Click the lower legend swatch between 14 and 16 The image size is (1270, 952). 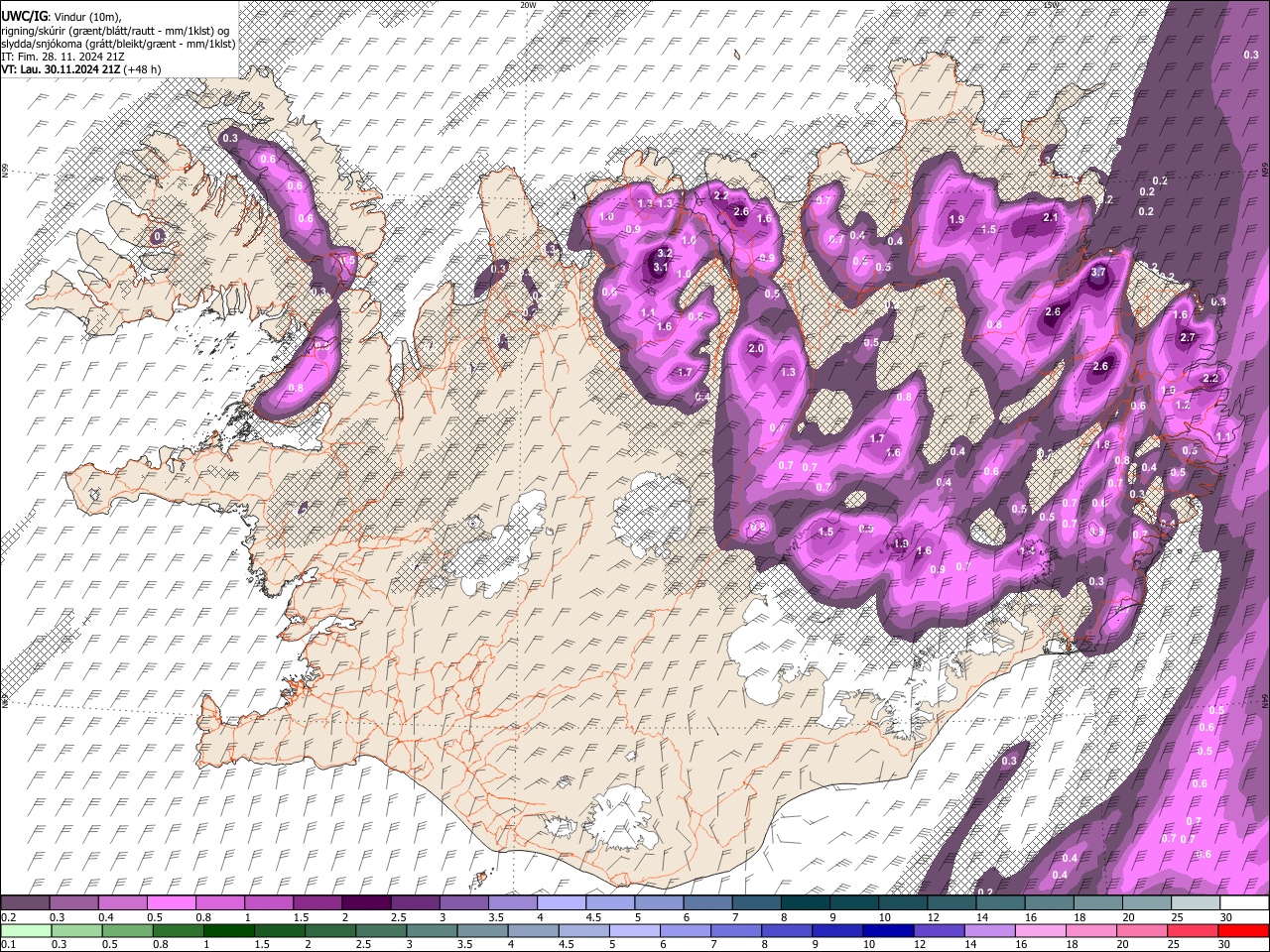988,931
